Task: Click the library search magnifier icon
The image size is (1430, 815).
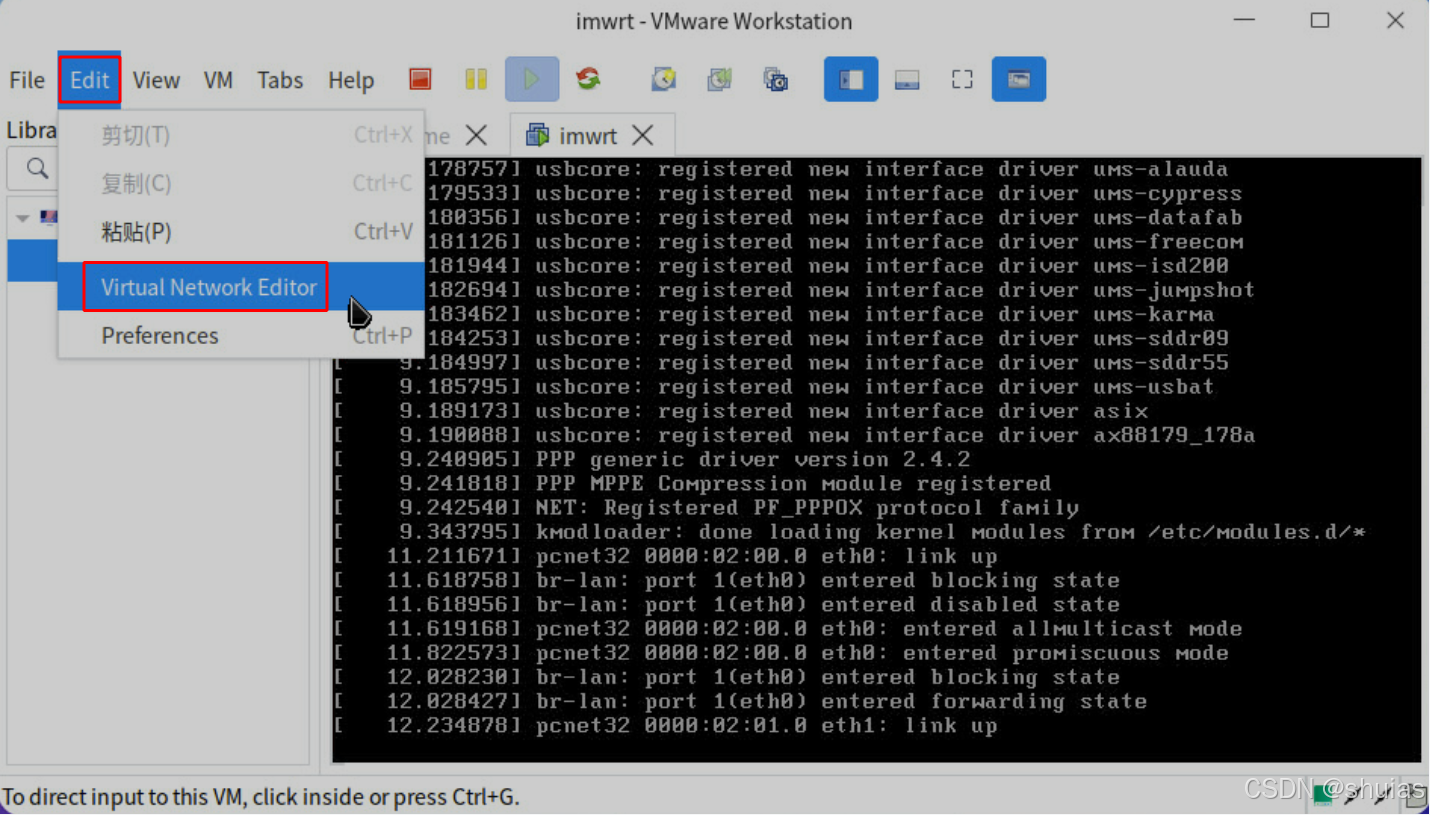Action: pos(37,168)
